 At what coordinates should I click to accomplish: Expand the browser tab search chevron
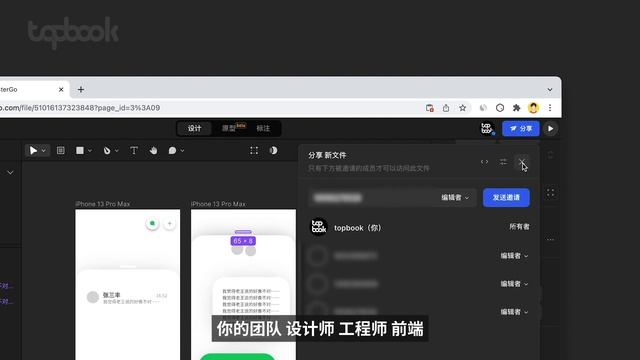tap(550, 90)
